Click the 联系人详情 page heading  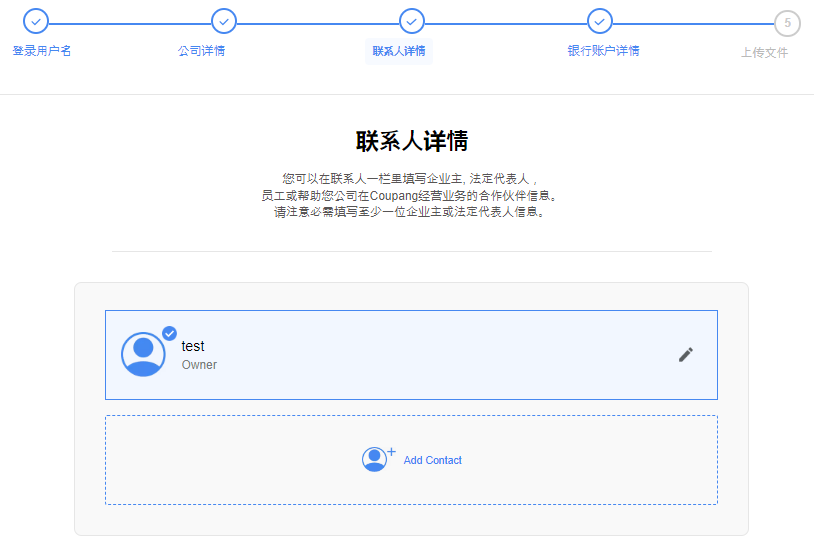(412, 140)
